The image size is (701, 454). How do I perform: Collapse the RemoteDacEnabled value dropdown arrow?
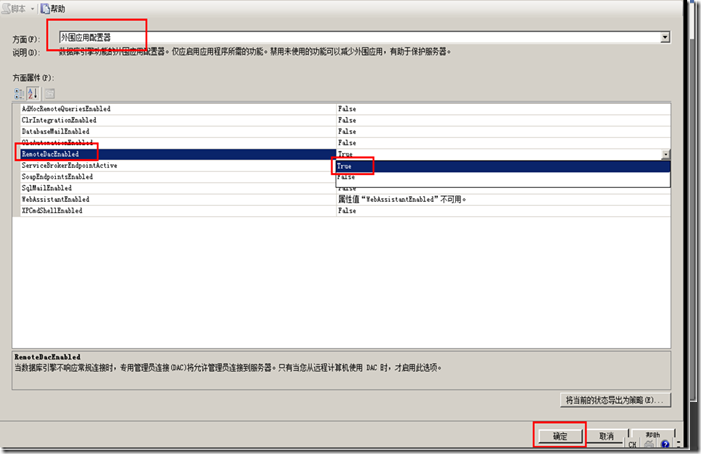[x=666, y=154]
